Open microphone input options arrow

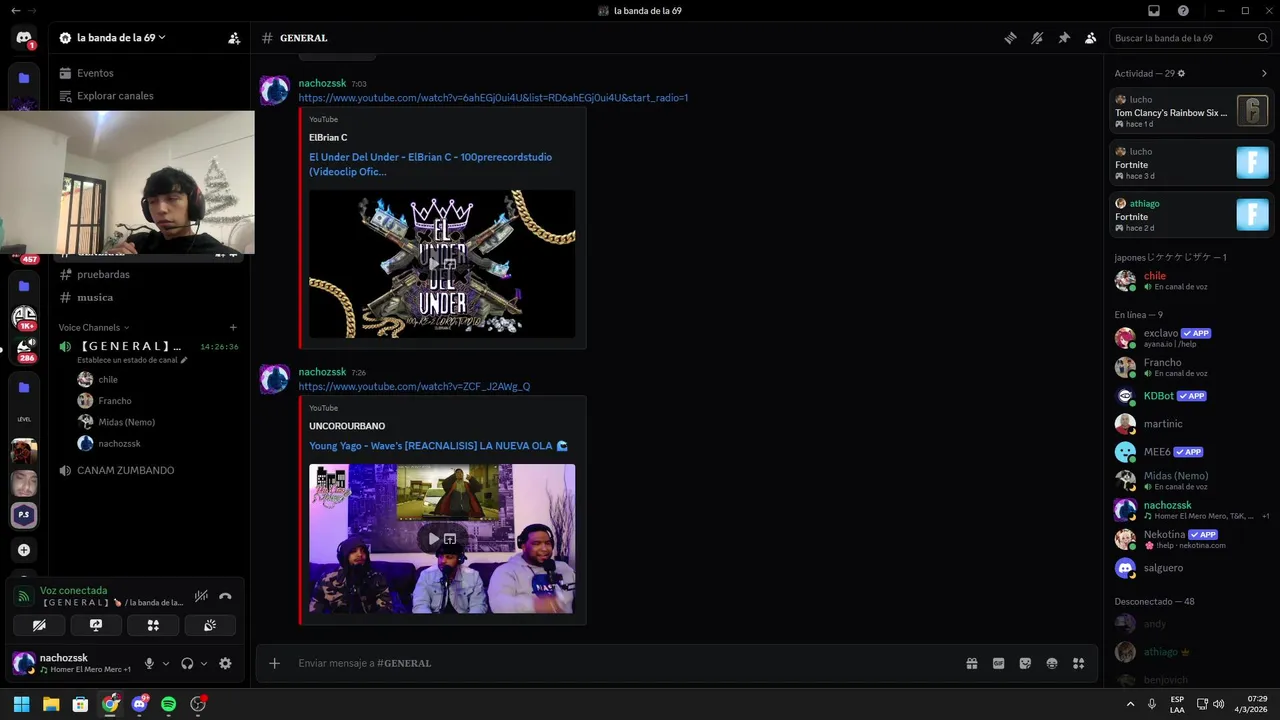166,663
